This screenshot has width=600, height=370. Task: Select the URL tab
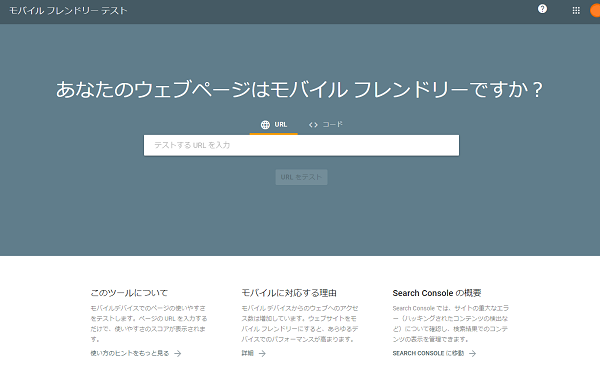point(274,125)
